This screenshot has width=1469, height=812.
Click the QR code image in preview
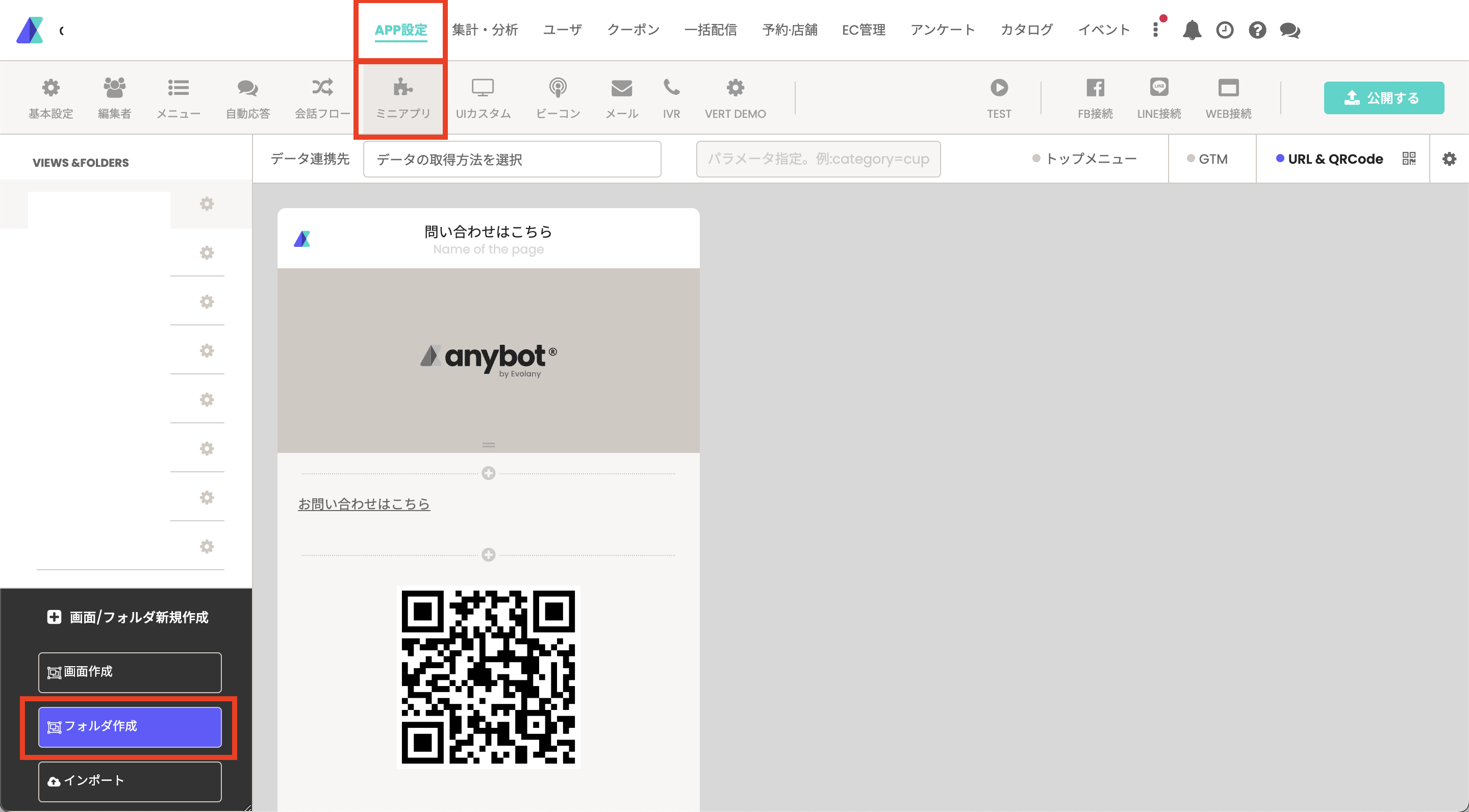(489, 677)
